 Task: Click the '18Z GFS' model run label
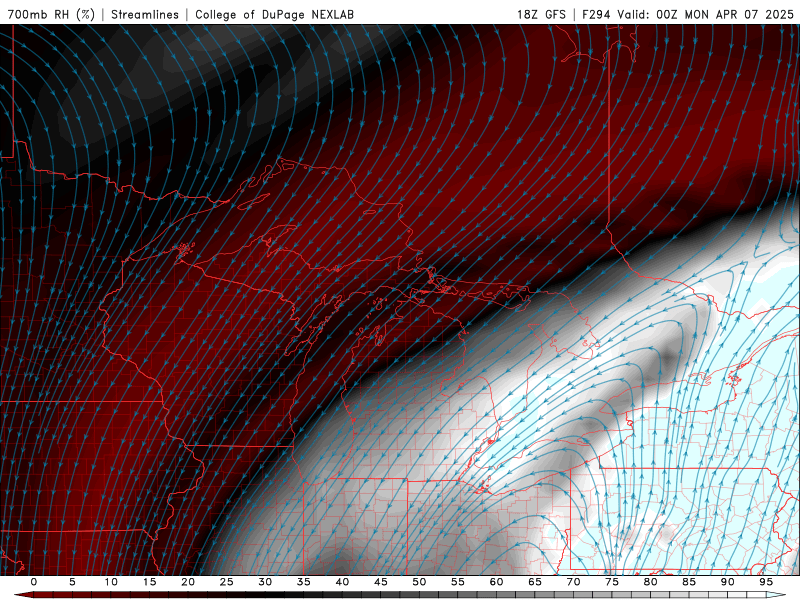(541, 14)
